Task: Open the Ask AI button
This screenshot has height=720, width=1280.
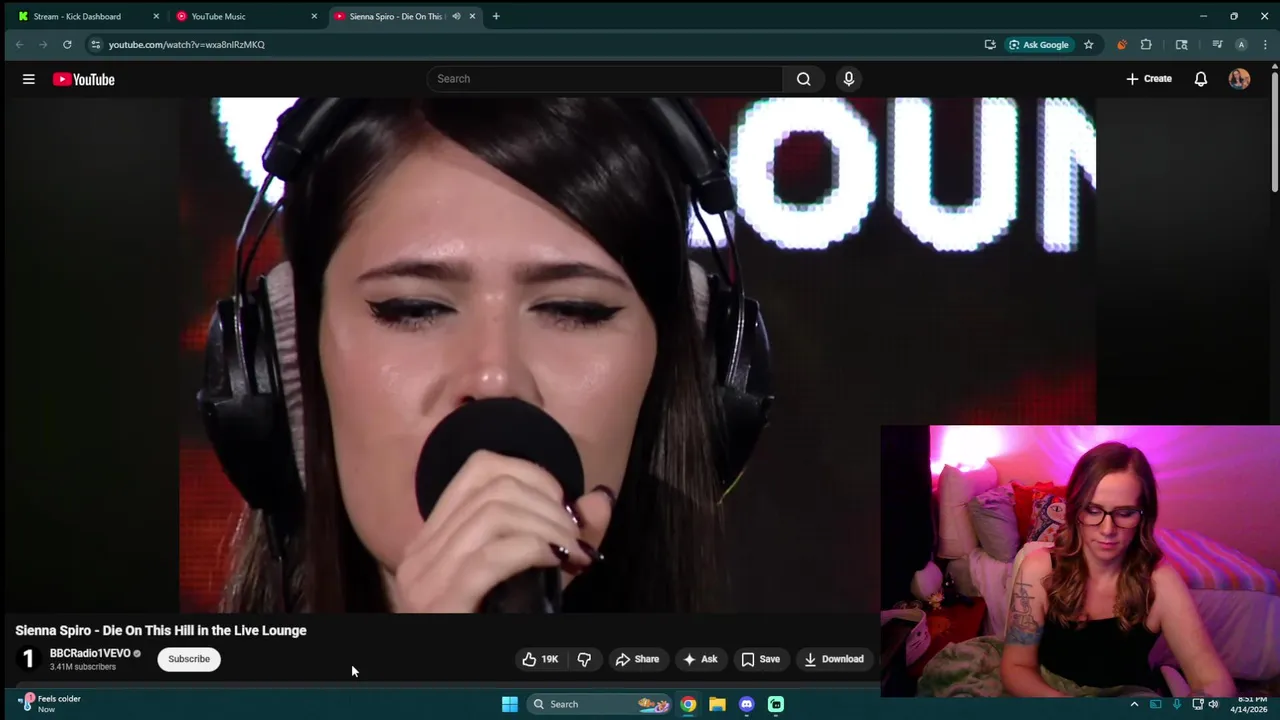Action: click(700, 659)
